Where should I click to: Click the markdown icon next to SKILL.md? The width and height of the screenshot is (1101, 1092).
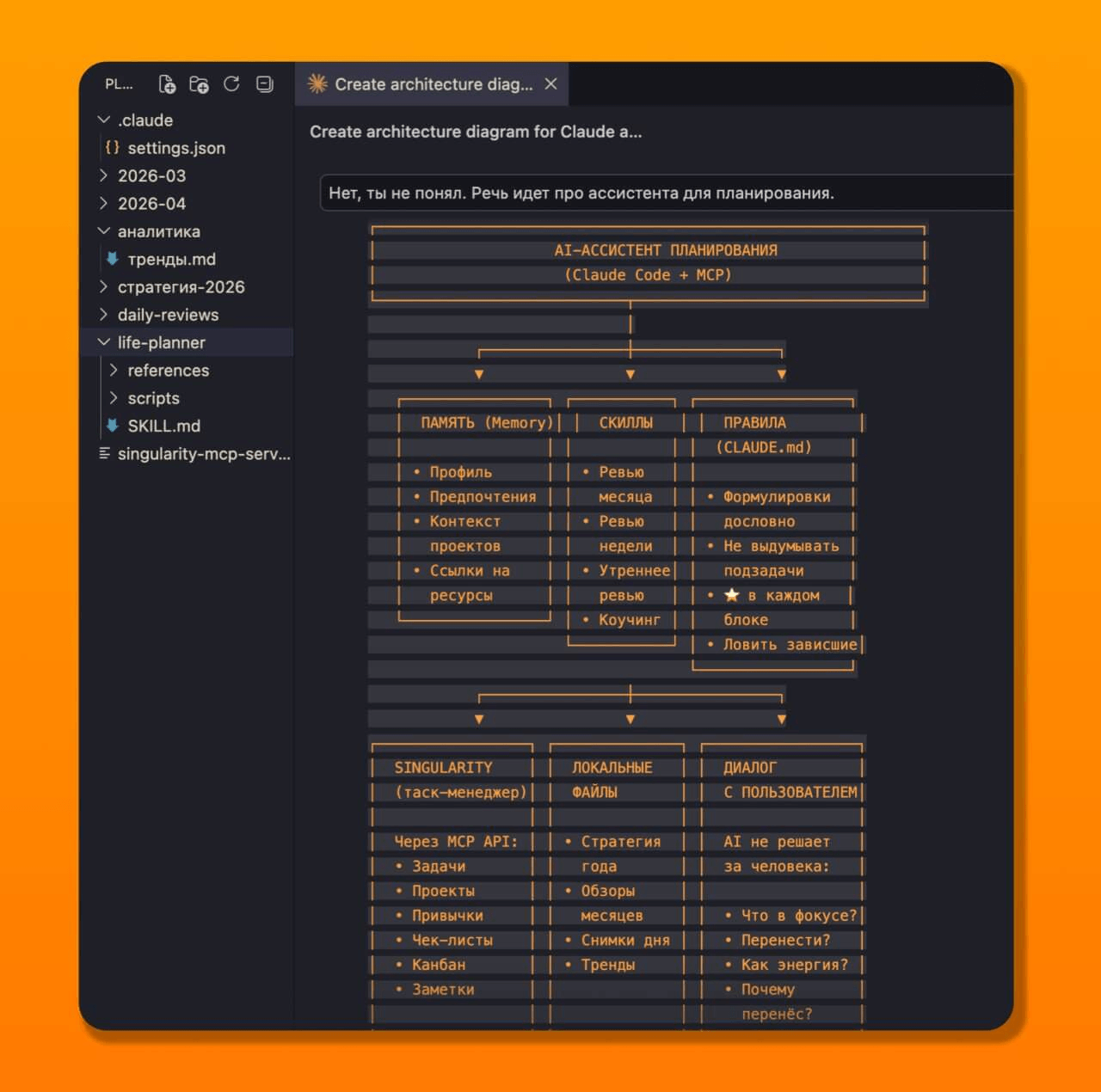click(113, 426)
